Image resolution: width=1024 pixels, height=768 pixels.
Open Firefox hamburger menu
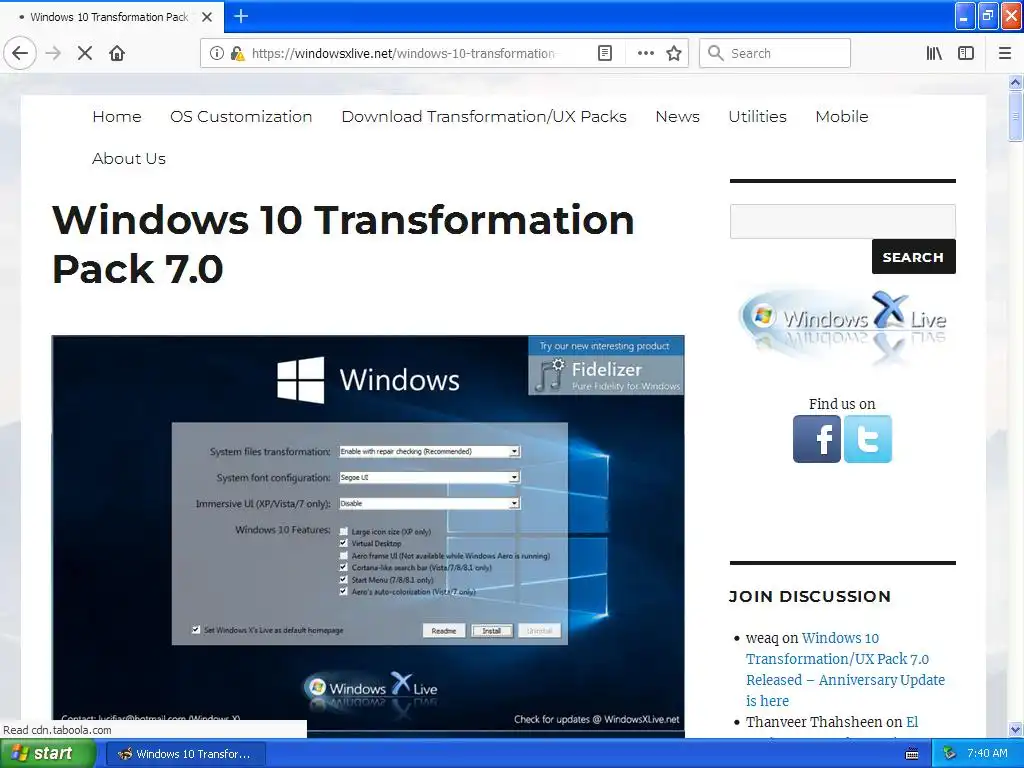pyautogui.click(x=1004, y=53)
